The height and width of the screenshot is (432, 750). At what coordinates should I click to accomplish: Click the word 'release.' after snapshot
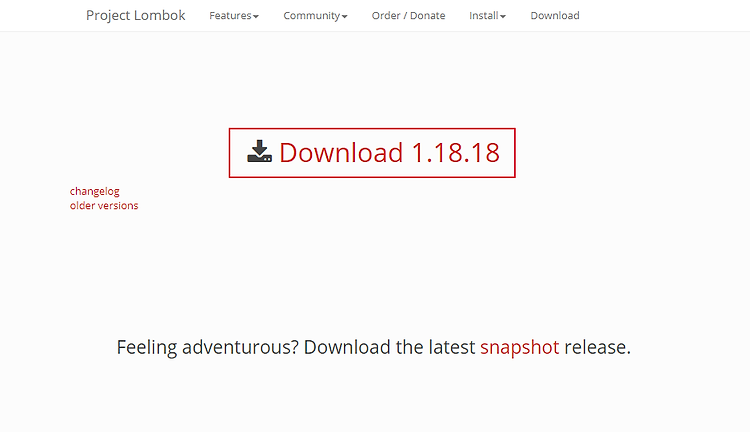pyautogui.click(x=597, y=347)
